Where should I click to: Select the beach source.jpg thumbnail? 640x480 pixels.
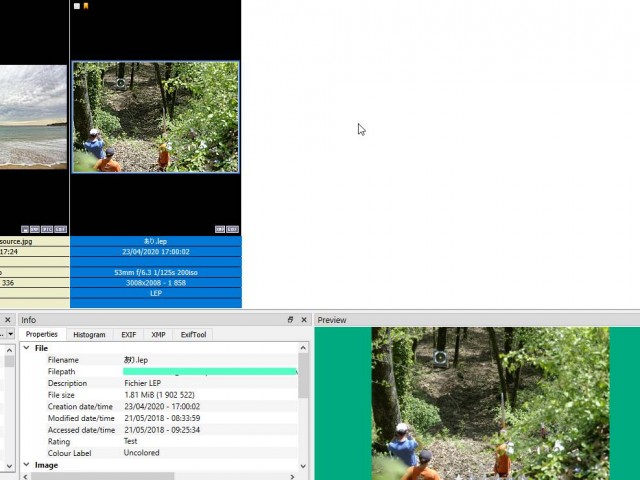33,117
